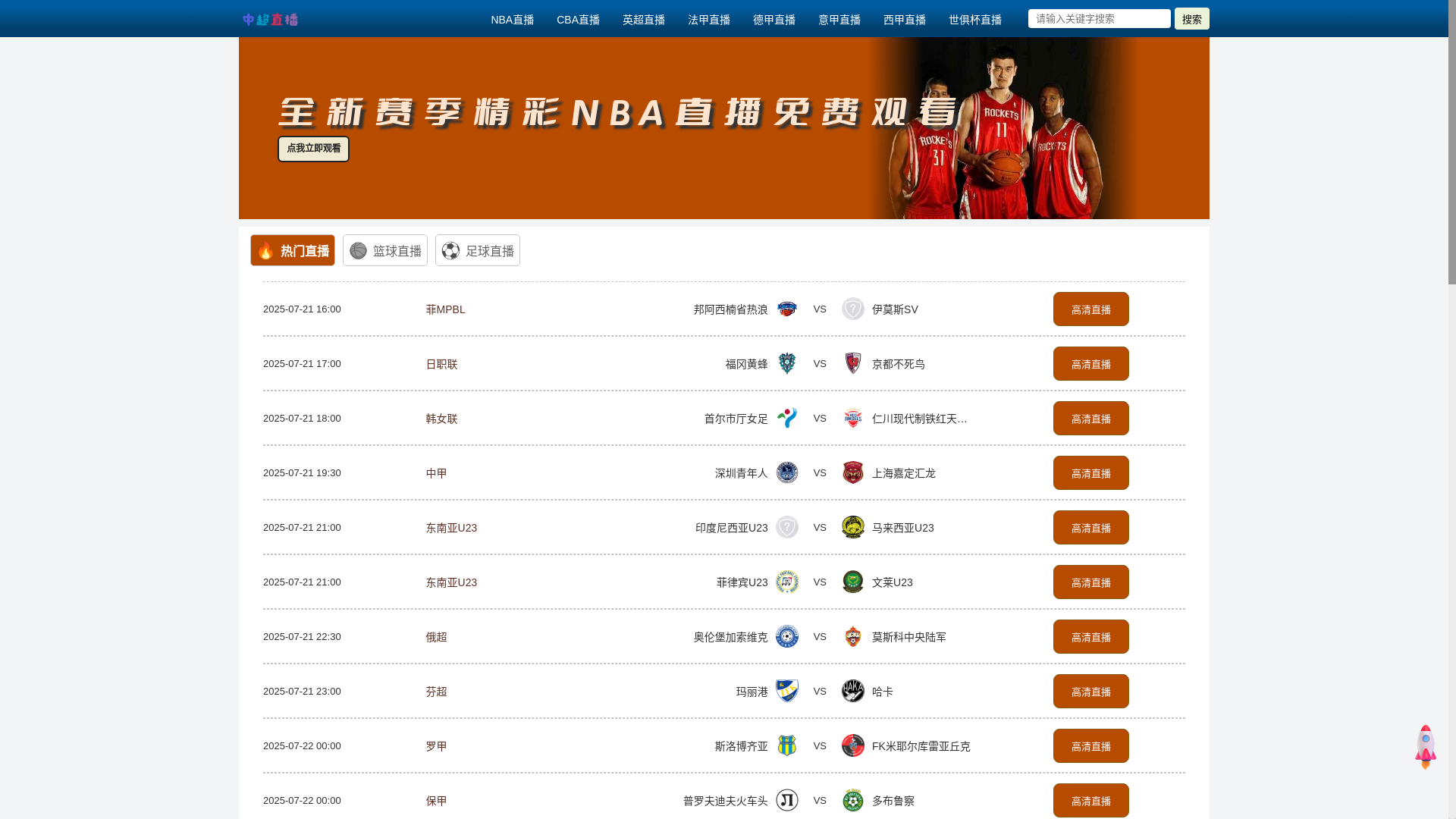Open the 芬超 league link
The width and height of the screenshot is (1456, 819).
tap(436, 692)
